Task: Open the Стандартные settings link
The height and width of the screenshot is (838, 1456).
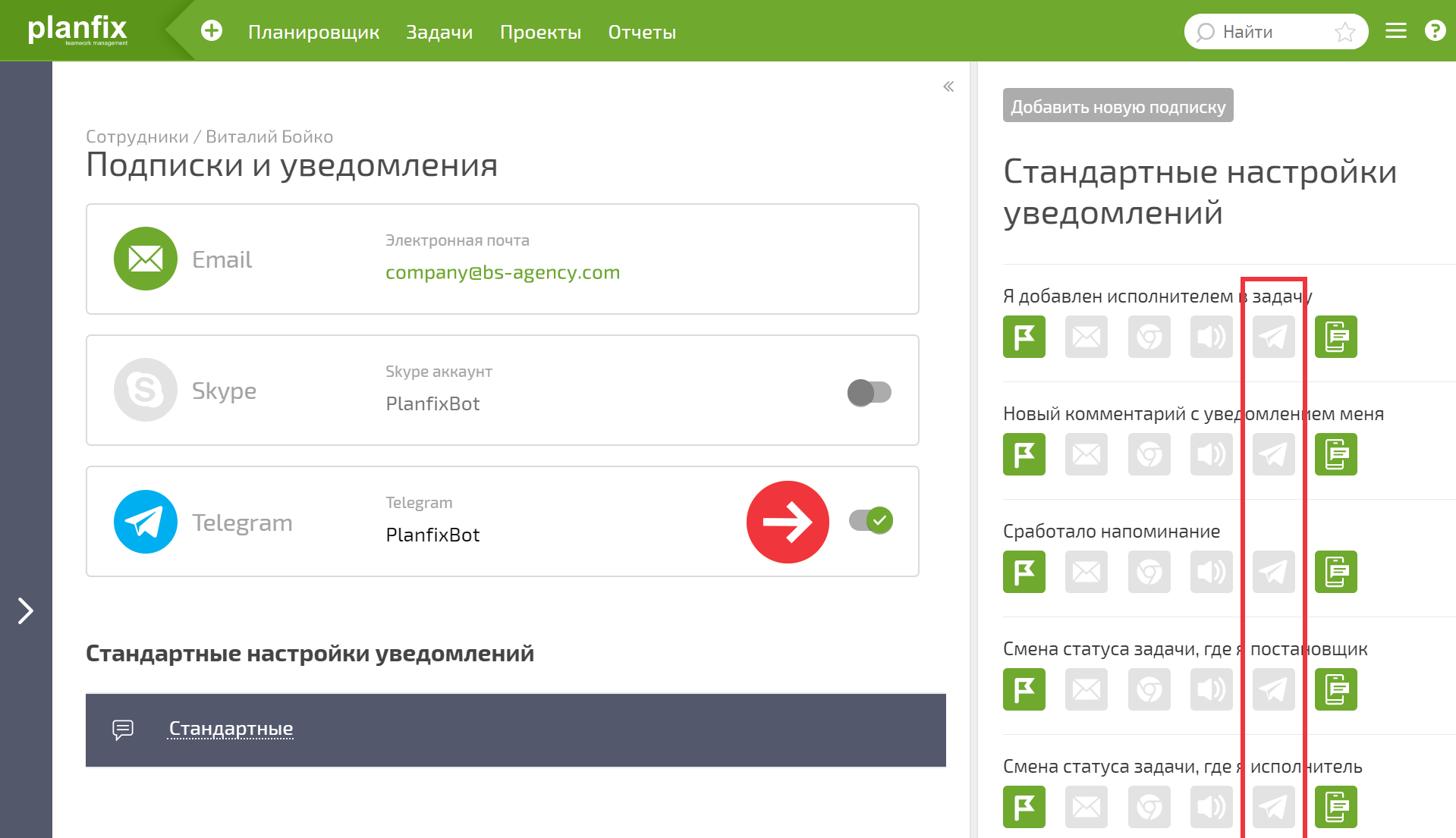Action: point(231,729)
